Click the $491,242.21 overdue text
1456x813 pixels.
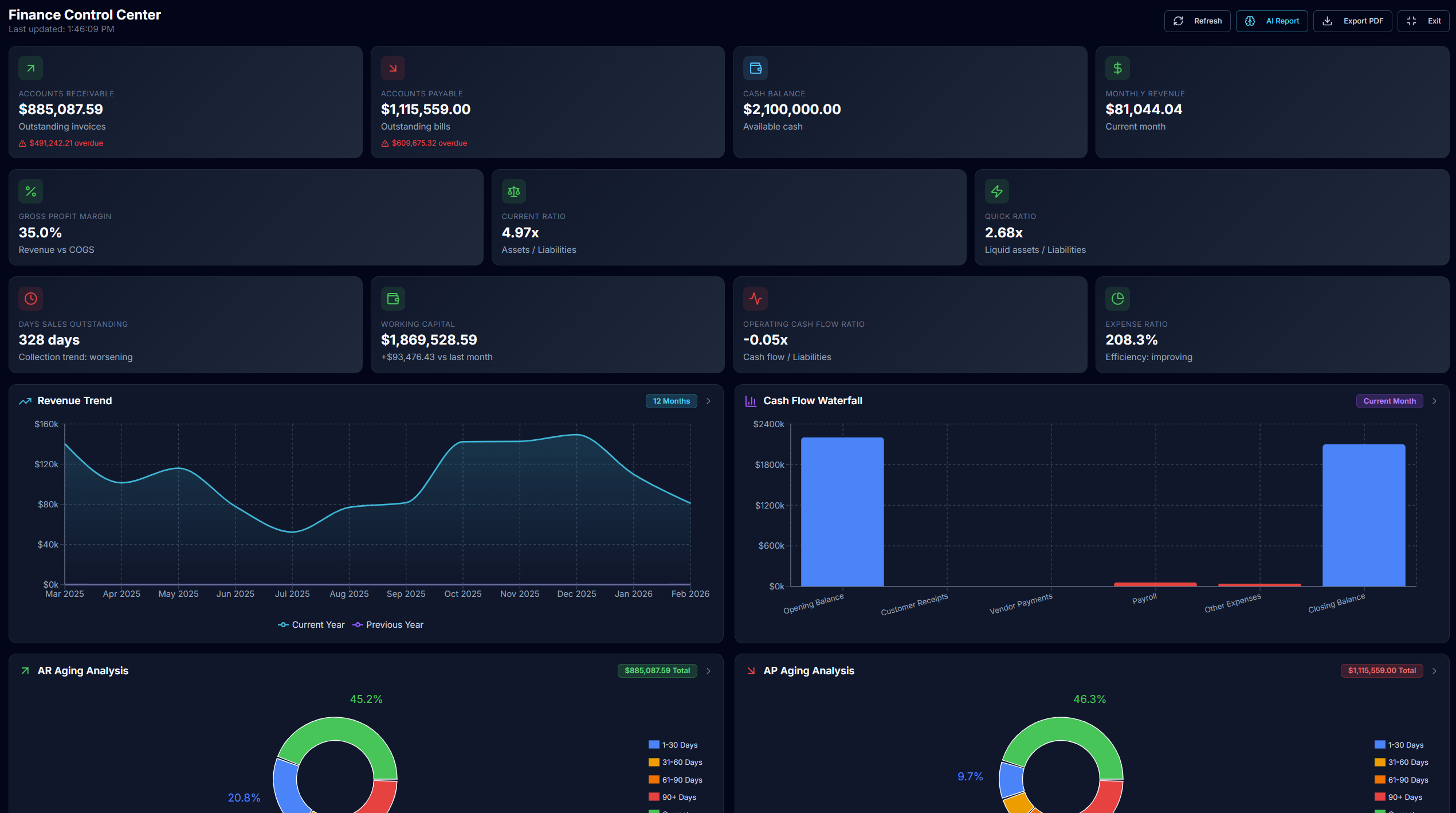tap(66, 143)
